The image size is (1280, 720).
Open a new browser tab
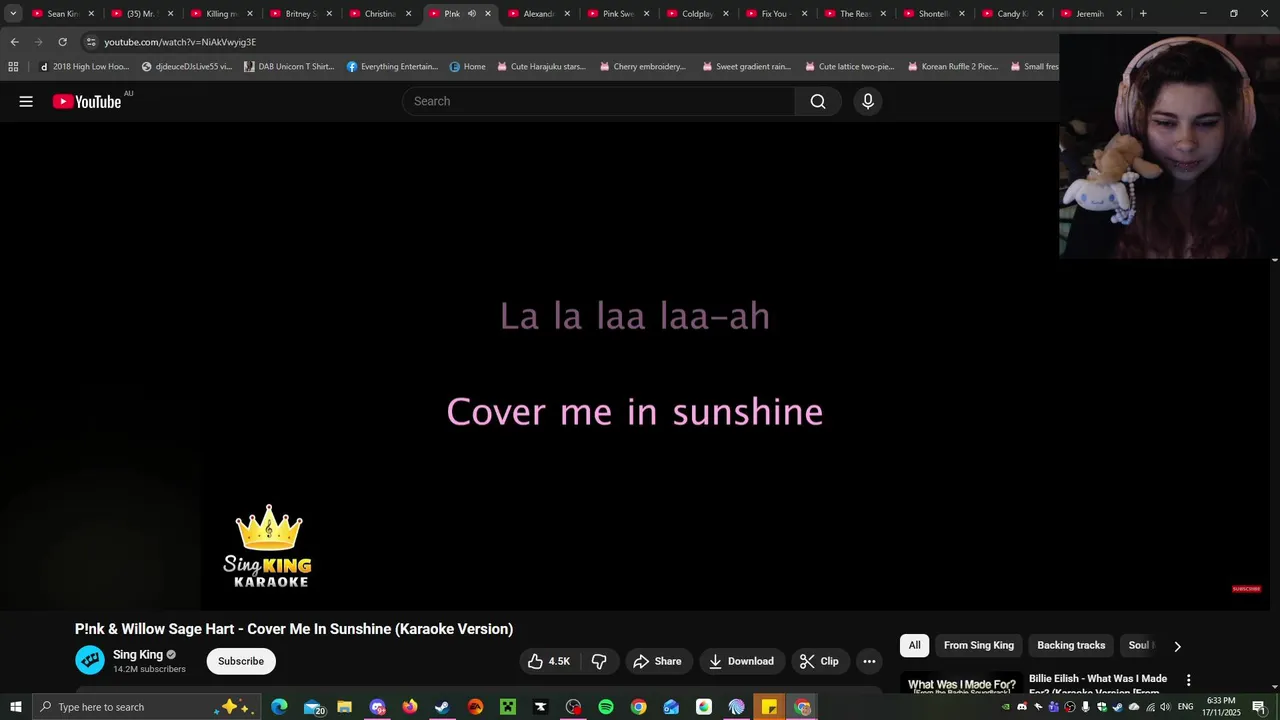pyautogui.click(x=1143, y=14)
